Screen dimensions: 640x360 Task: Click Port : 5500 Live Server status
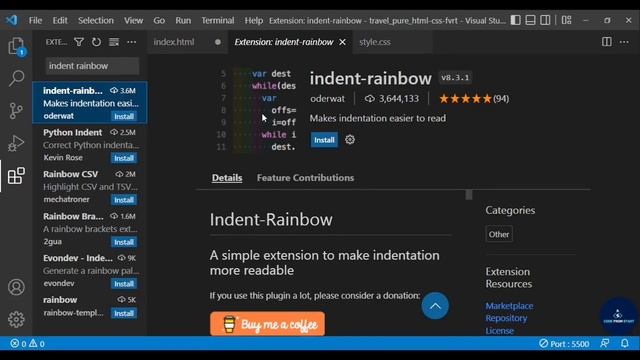pyautogui.click(x=564, y=344)
